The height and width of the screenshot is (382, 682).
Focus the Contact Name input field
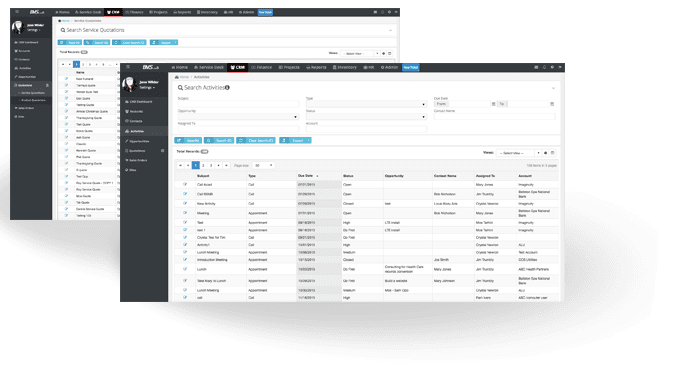495,117
